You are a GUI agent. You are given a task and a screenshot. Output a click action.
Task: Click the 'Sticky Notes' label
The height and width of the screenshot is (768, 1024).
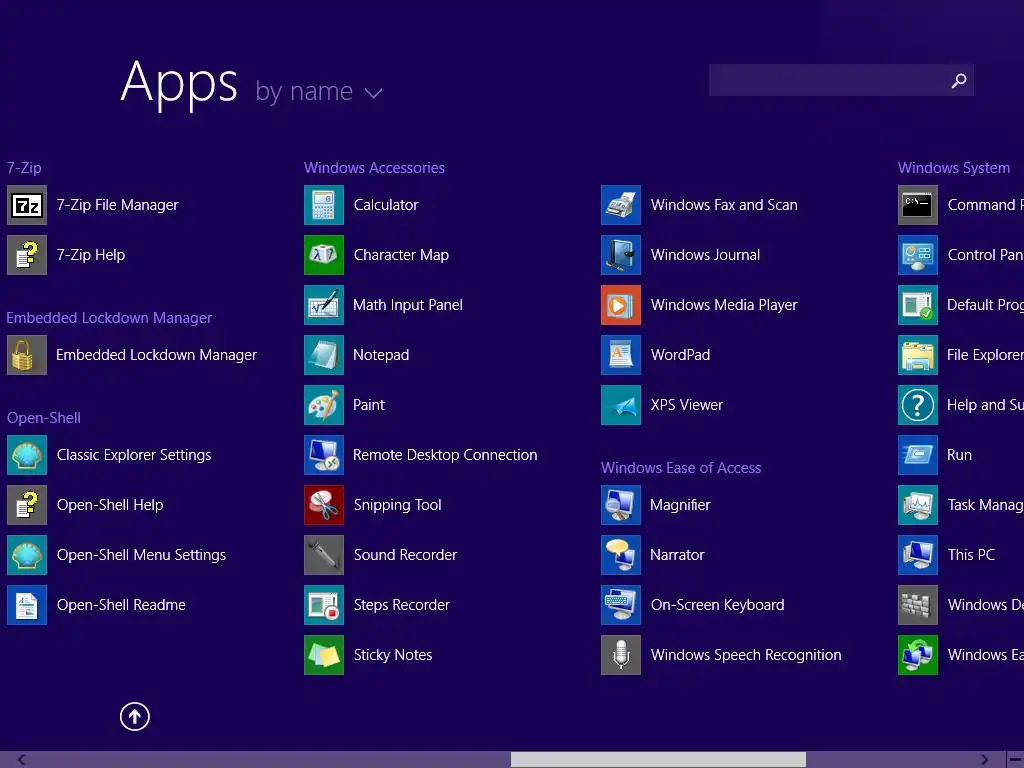click(393, 655)
